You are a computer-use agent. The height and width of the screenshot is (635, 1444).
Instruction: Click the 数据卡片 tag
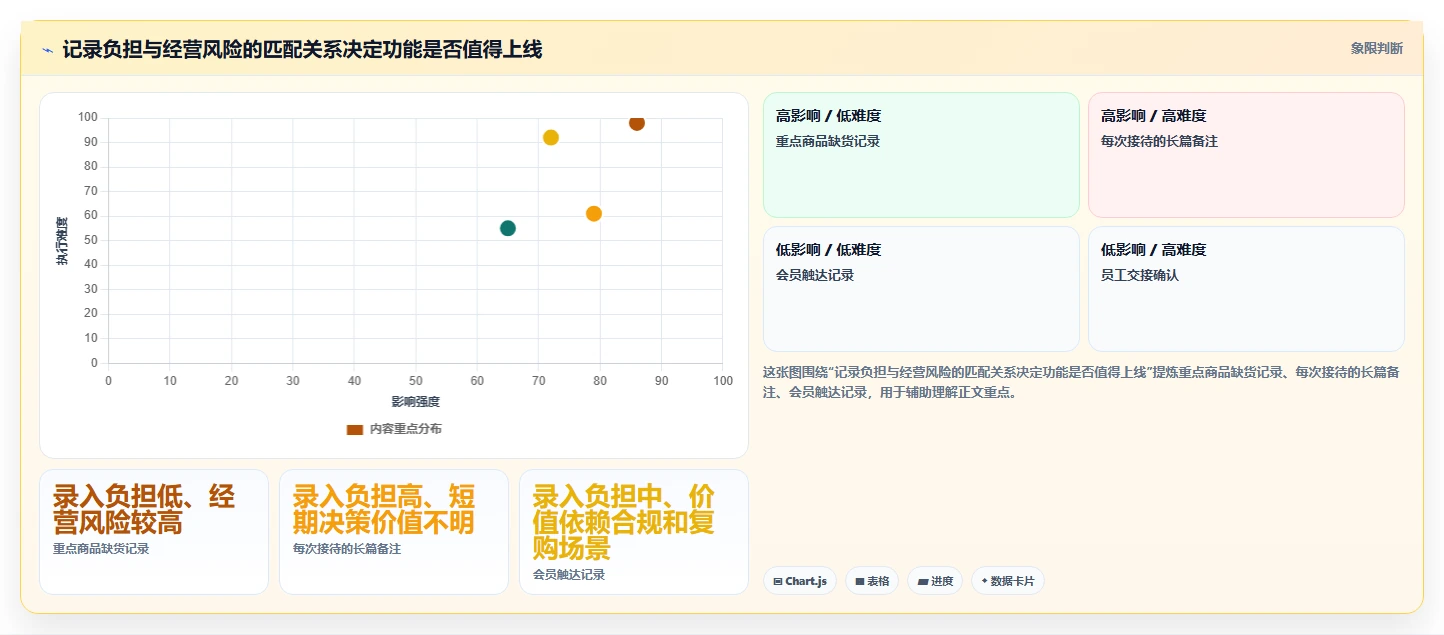click(x=1008, y=581)
